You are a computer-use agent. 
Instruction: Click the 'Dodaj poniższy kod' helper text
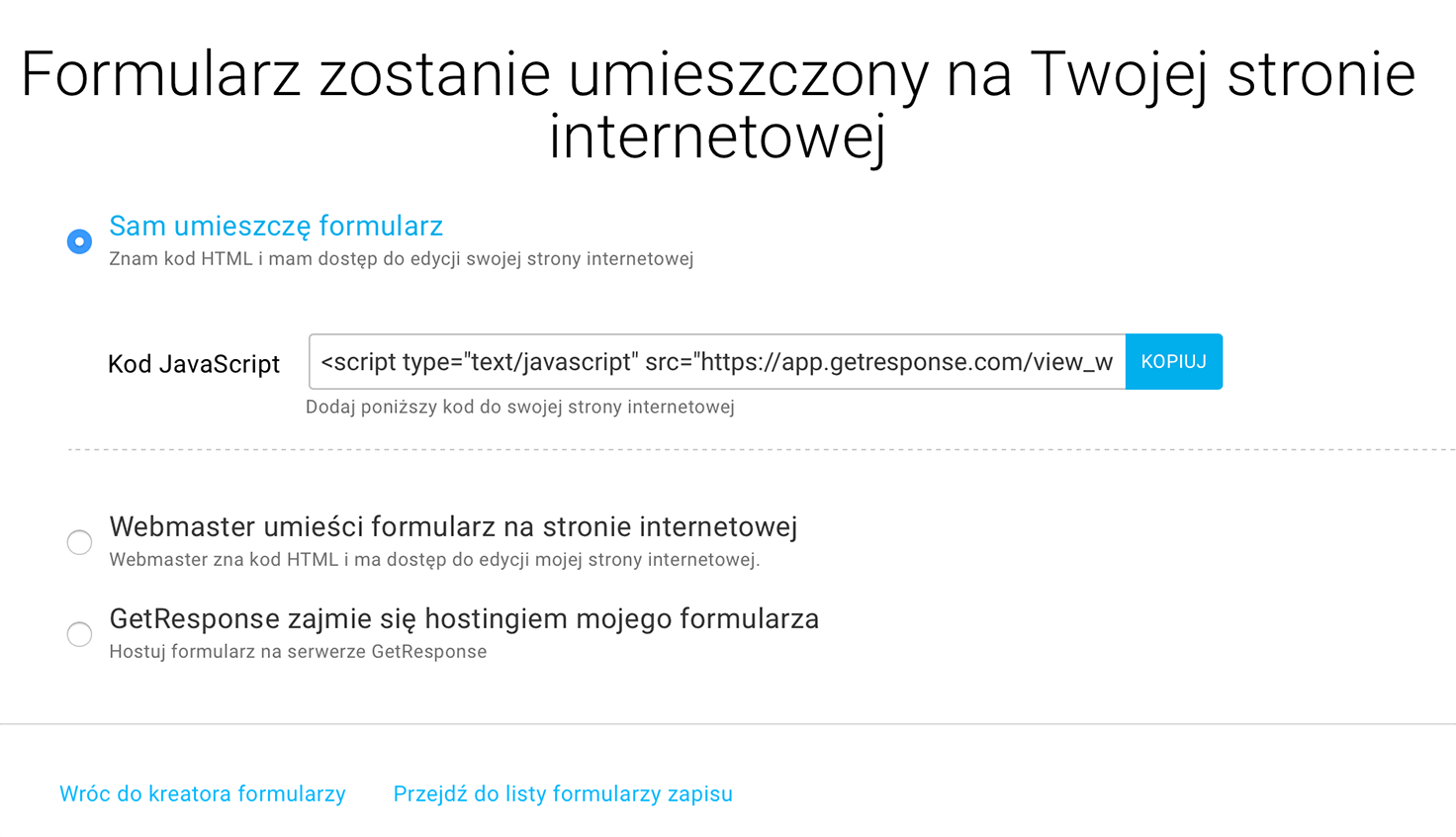pyautogui.click(x=520, y=407)
